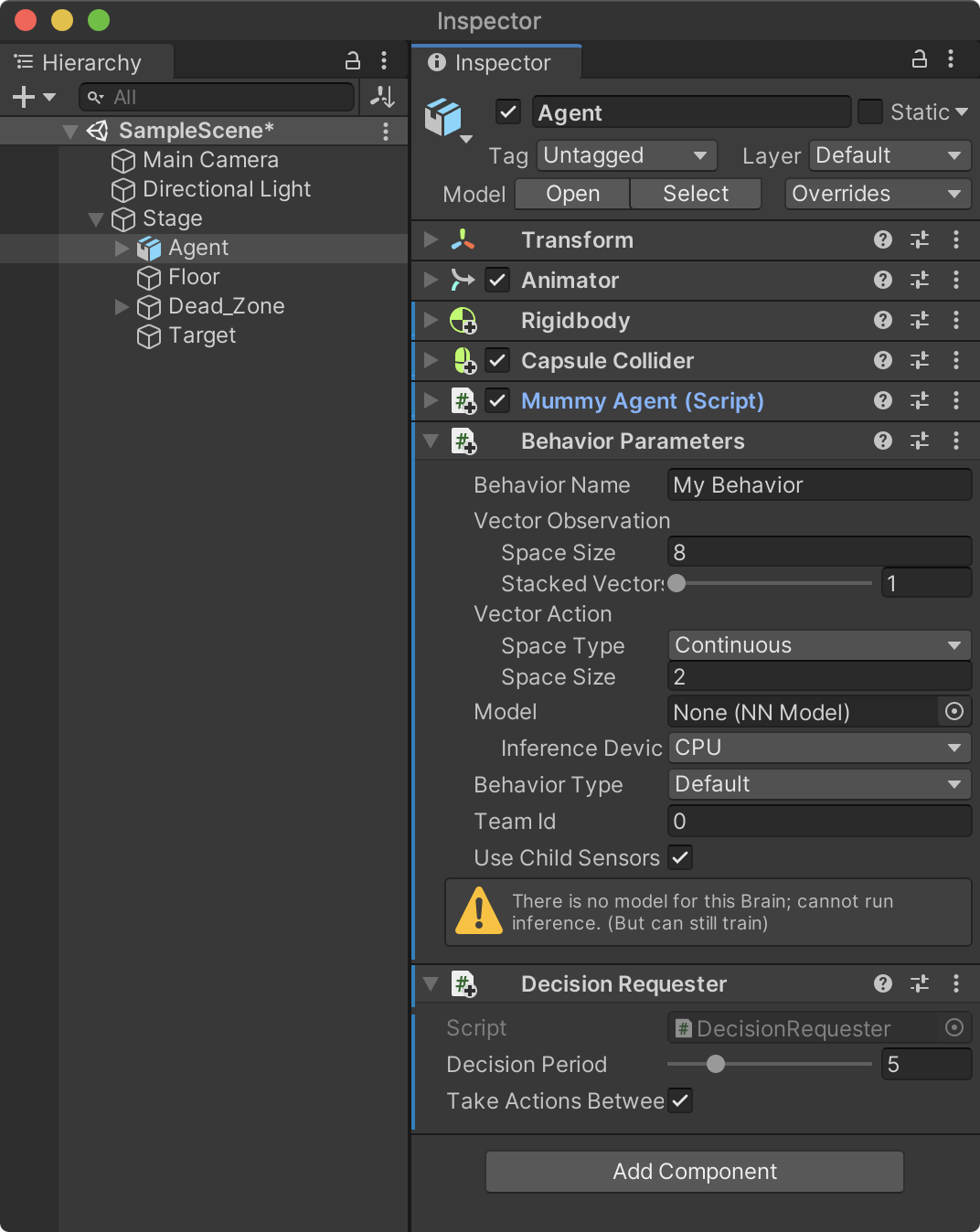Click the Inspector panel lock icon

coord(920,59)
